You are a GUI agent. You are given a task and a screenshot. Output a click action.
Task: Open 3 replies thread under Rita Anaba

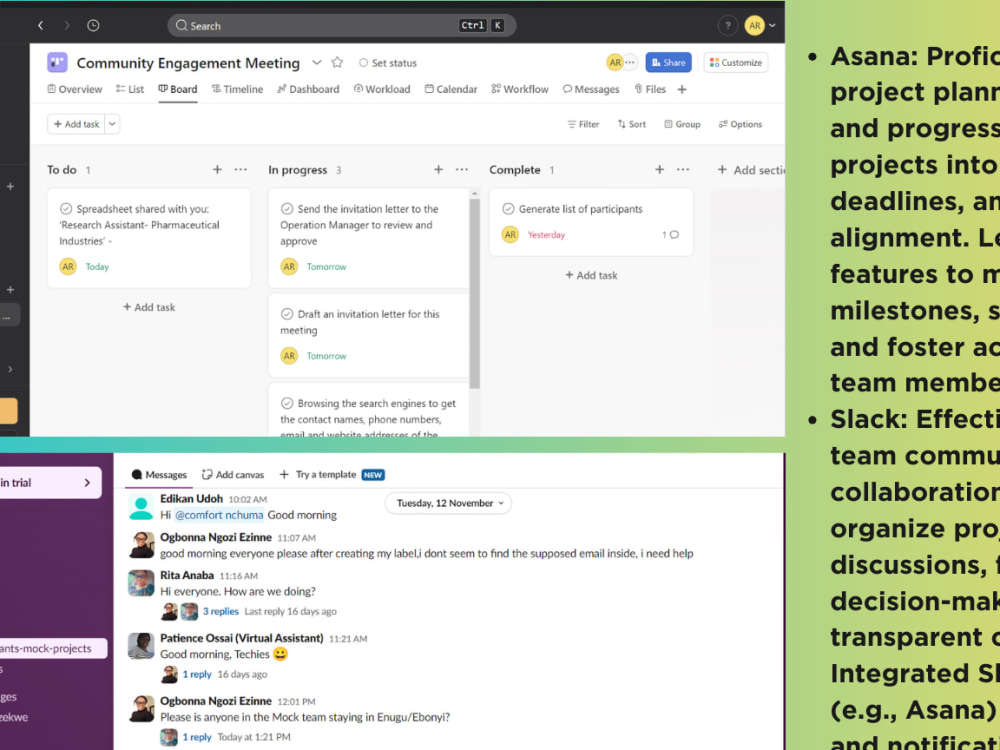click(221, 611)
